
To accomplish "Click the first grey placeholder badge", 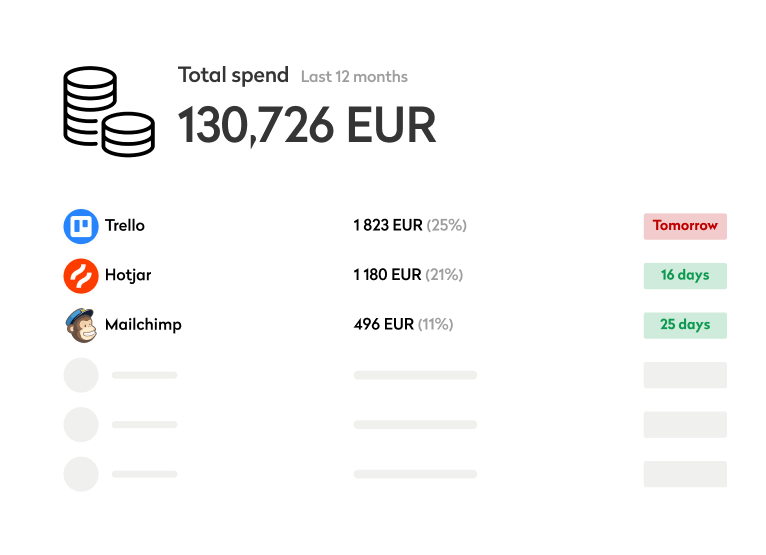I will coord(685,375).
